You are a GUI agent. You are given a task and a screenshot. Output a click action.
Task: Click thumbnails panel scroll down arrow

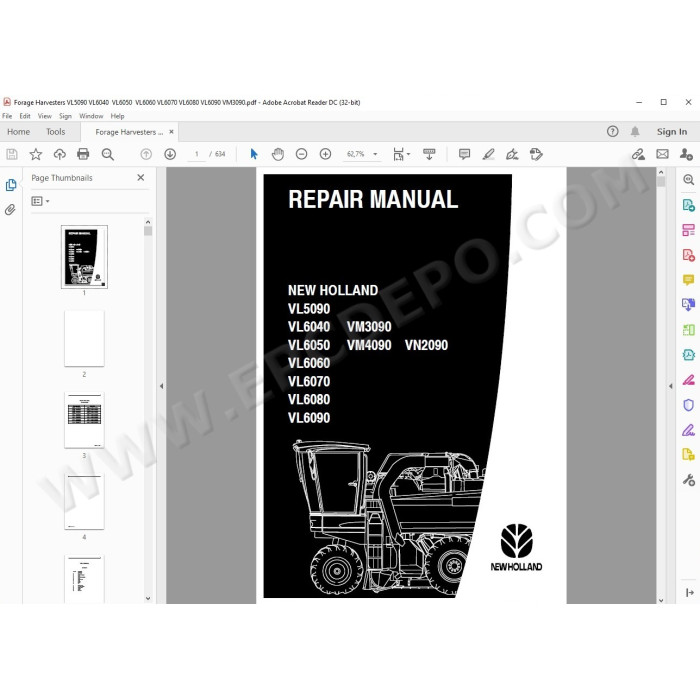pos(148,599)
